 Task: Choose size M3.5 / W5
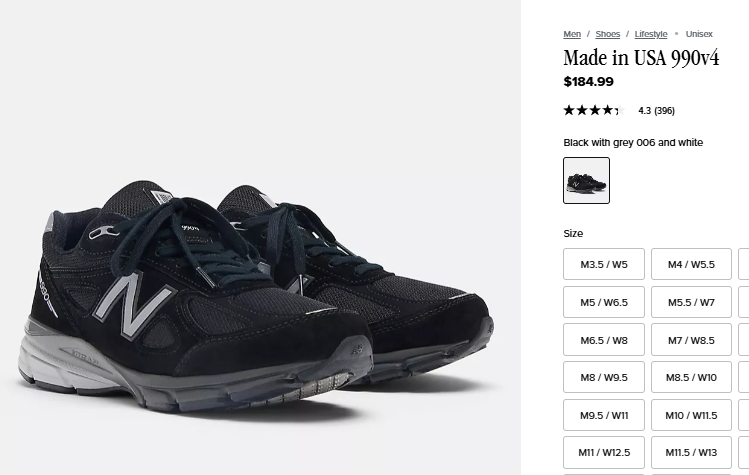604,264
